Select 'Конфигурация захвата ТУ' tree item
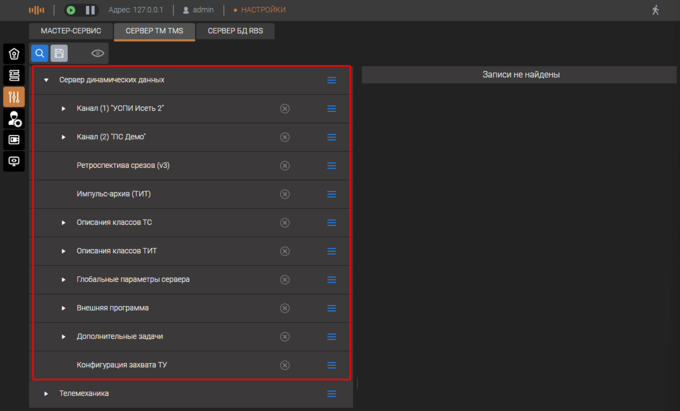 (121, 365)
